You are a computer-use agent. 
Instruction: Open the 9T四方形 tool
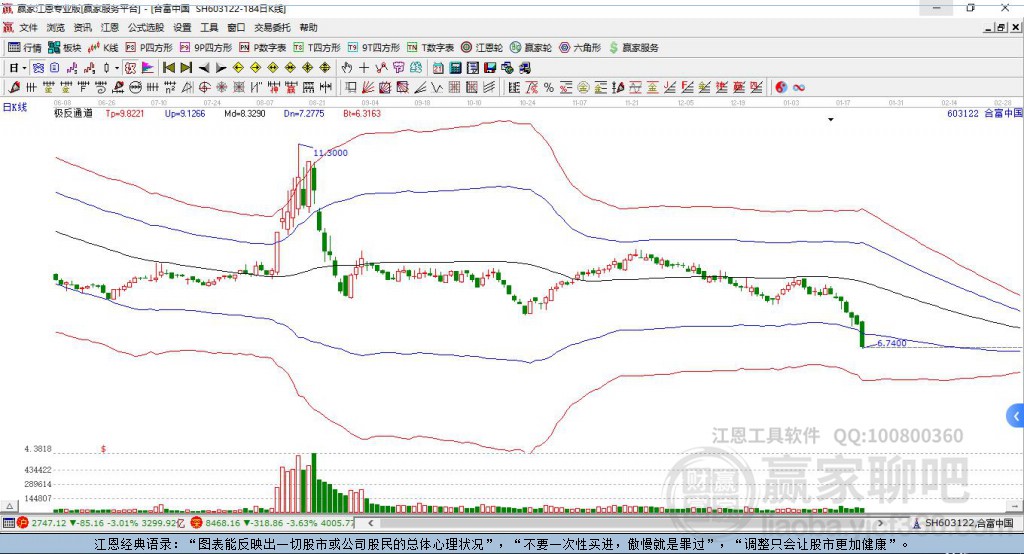(374, 48)
